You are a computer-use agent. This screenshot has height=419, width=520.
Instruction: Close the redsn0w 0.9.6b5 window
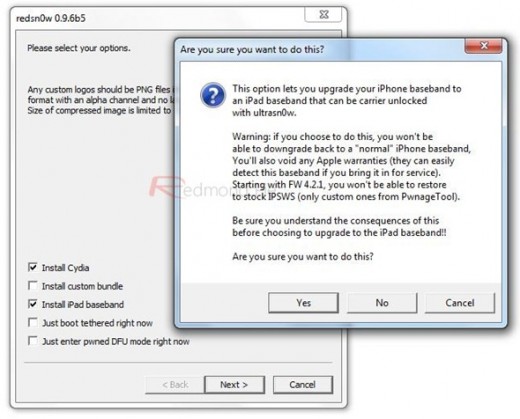pos(324,15)
